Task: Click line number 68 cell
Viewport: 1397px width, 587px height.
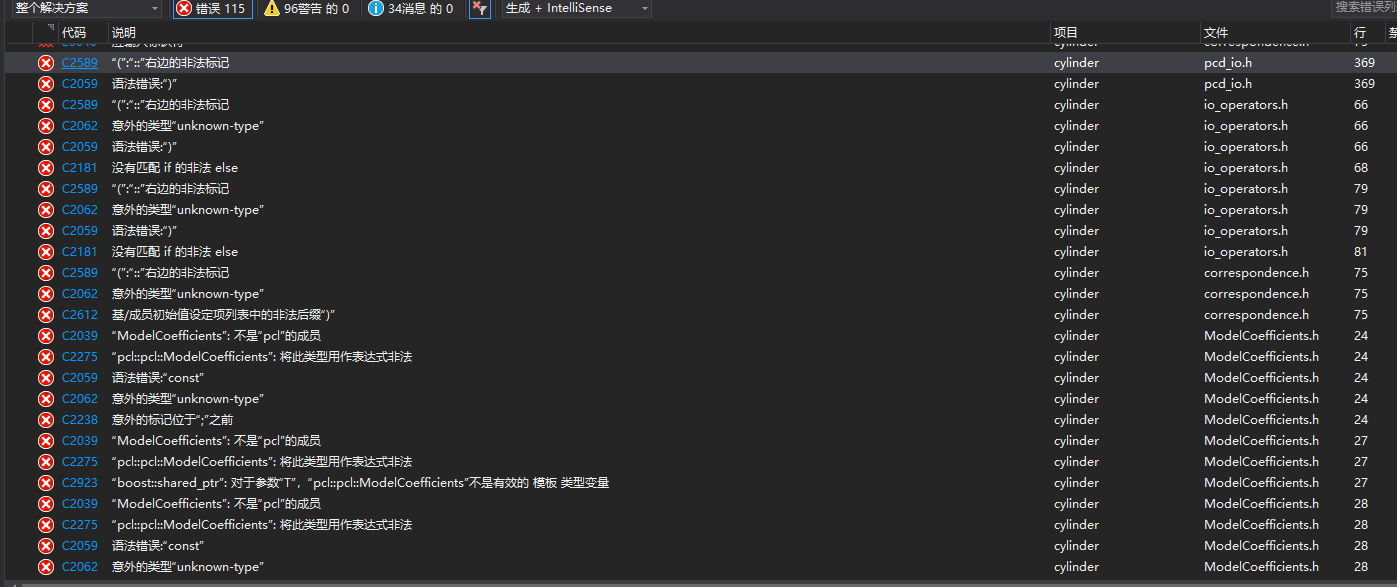Action: coord(1361,168)
